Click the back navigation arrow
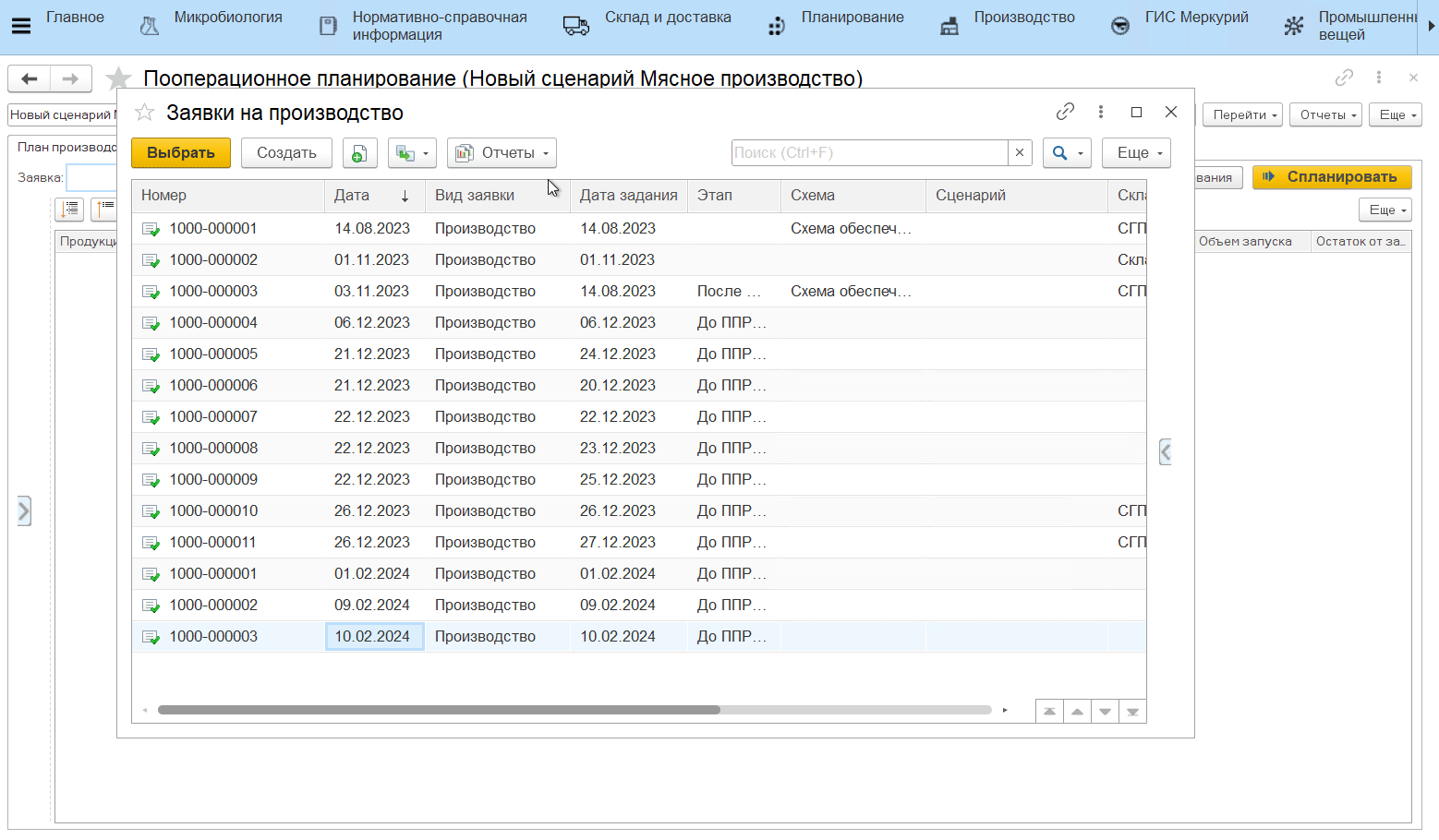Viewport: 1439px width, 840px height. pos(30,79)
